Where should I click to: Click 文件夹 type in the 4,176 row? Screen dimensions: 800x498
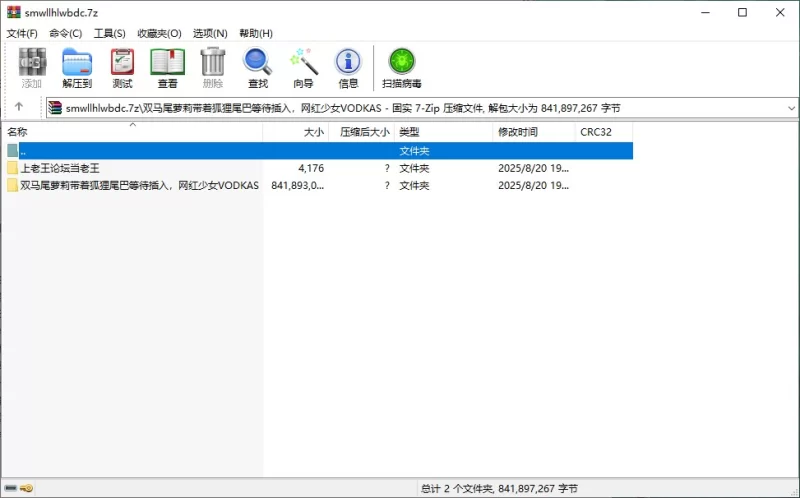click(414, 168)
